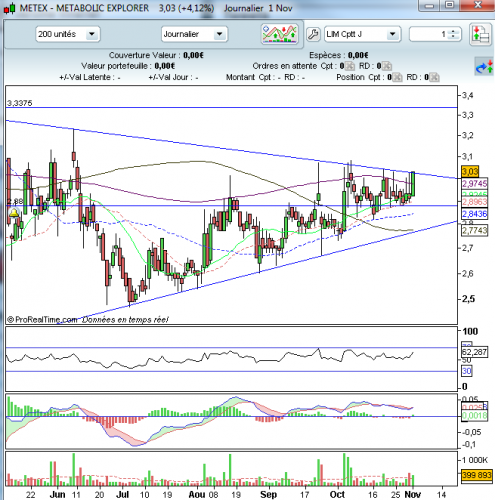Increase the order quantity with up arrow
495x500 pixels.
(x=453, y=32)
